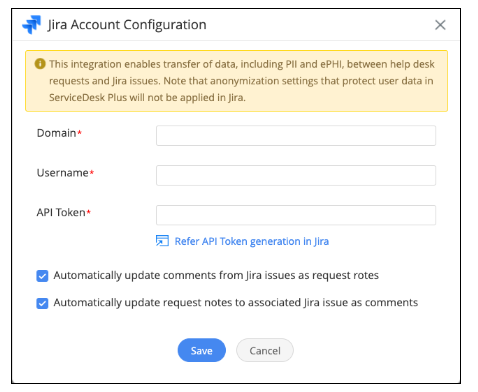The height and width of the screenshot is (392, 478).
Task: Close the Jira Account Configuration dialog
Action: 440,25
